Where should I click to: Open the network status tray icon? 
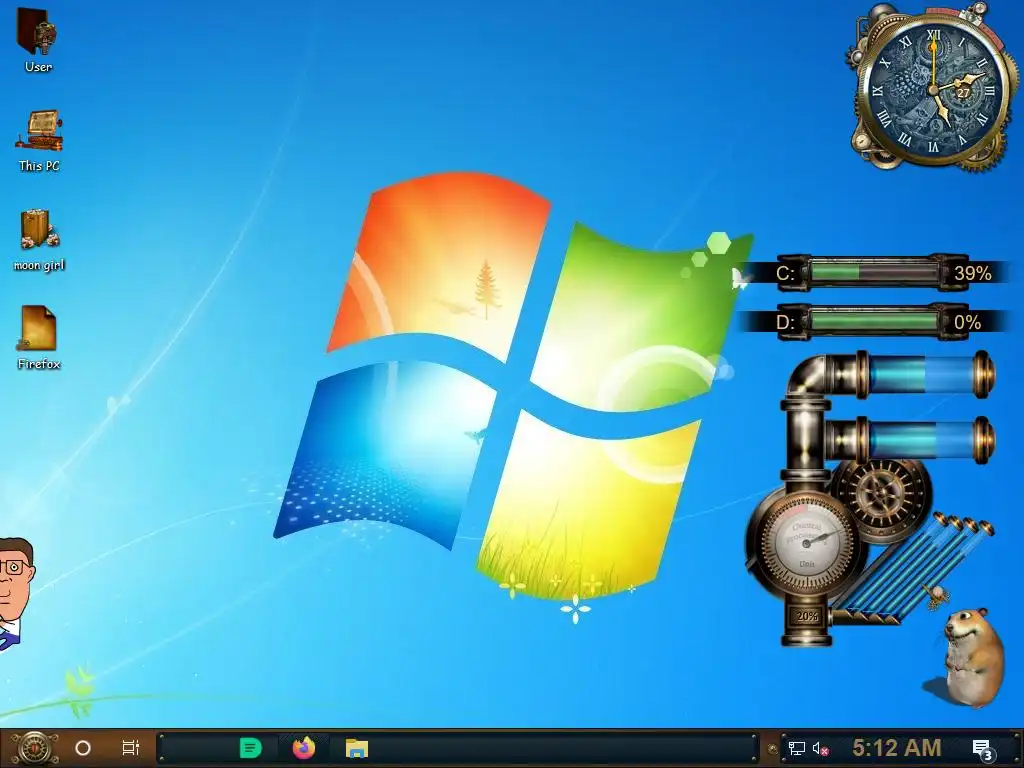click(x=797, y=748)
